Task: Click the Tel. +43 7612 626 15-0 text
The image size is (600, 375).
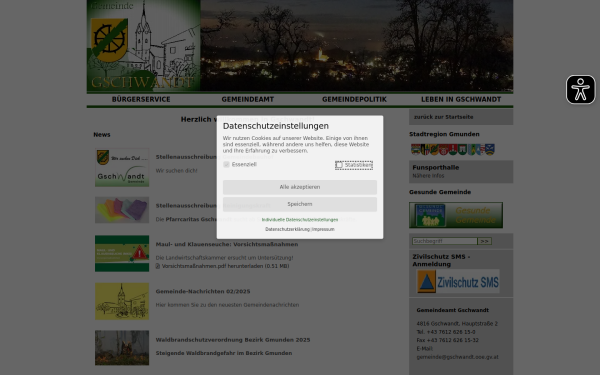Action: pyautogui.click(x=446, y=332)
